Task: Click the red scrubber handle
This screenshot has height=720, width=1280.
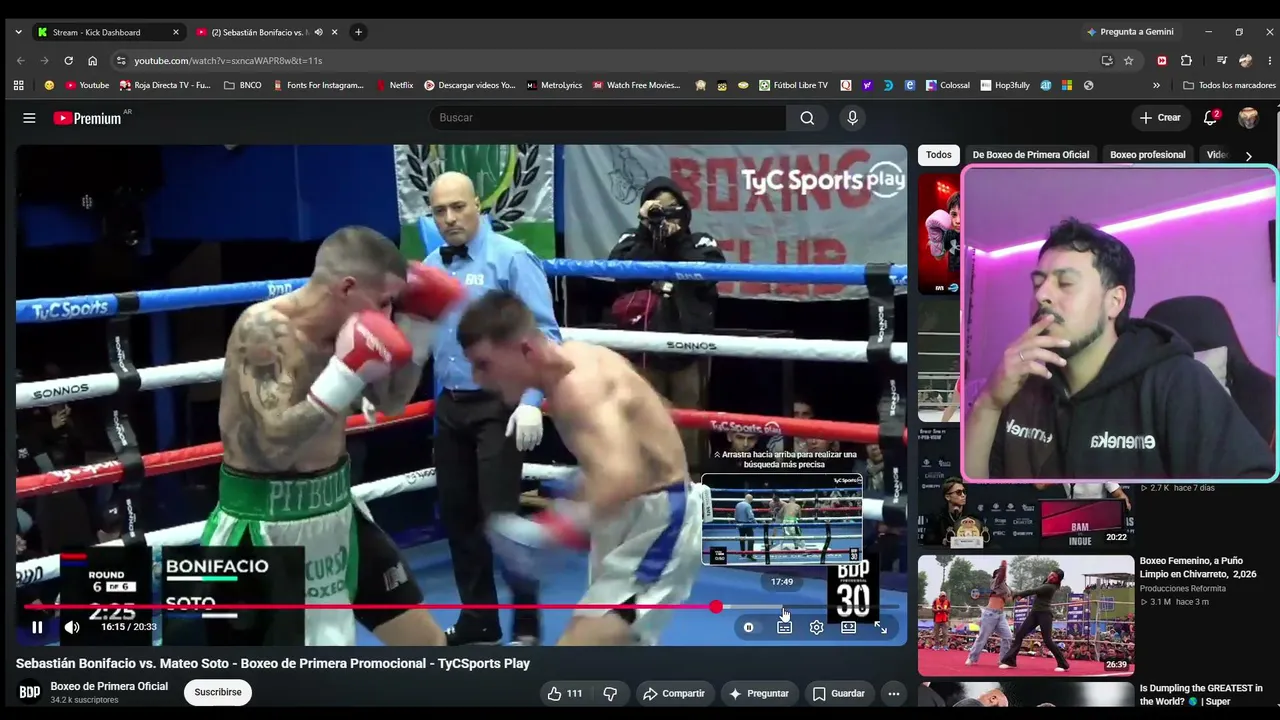Action: (x=716, y=607)
